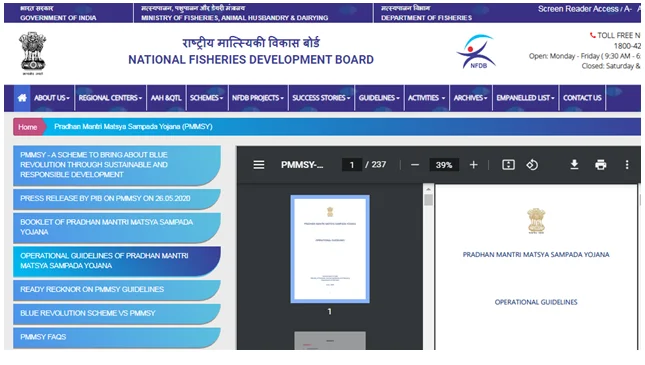The width and height of the screenshot is (645, 365).
Task: Select page 1 thumbnail in PDF sidebar
Action: pos(330,249)
